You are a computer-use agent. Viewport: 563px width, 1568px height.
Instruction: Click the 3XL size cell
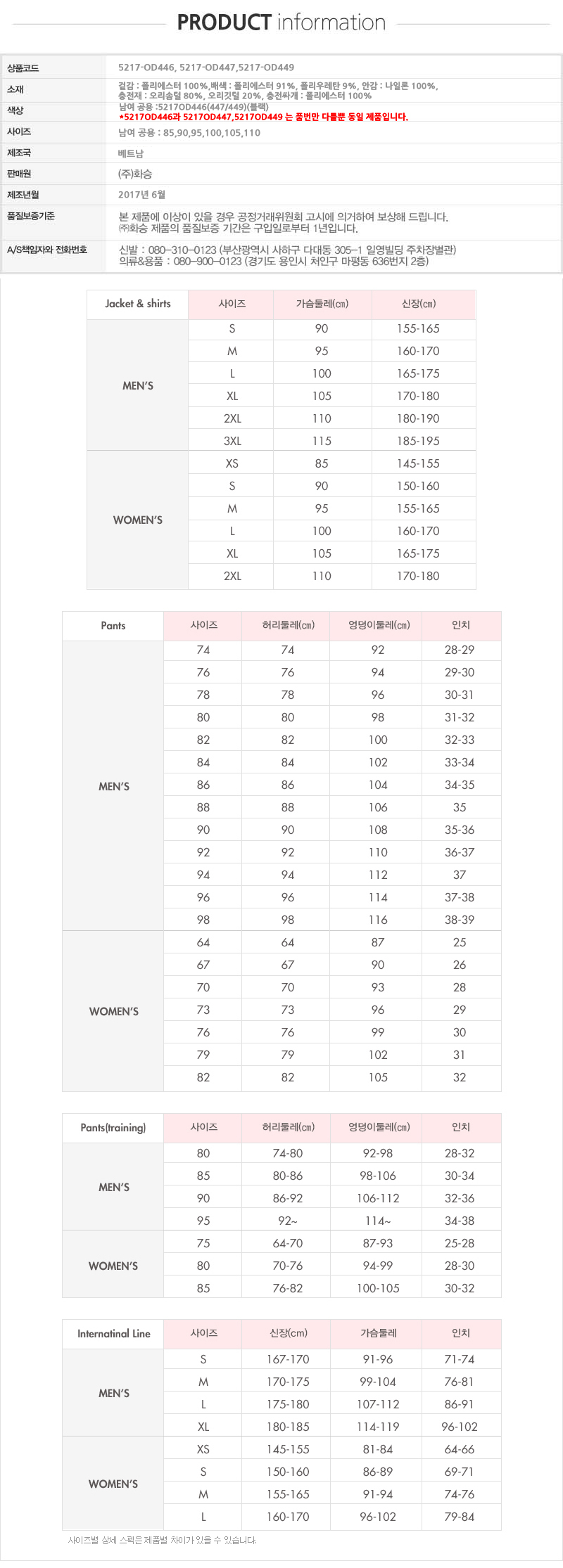click(232, 441)
